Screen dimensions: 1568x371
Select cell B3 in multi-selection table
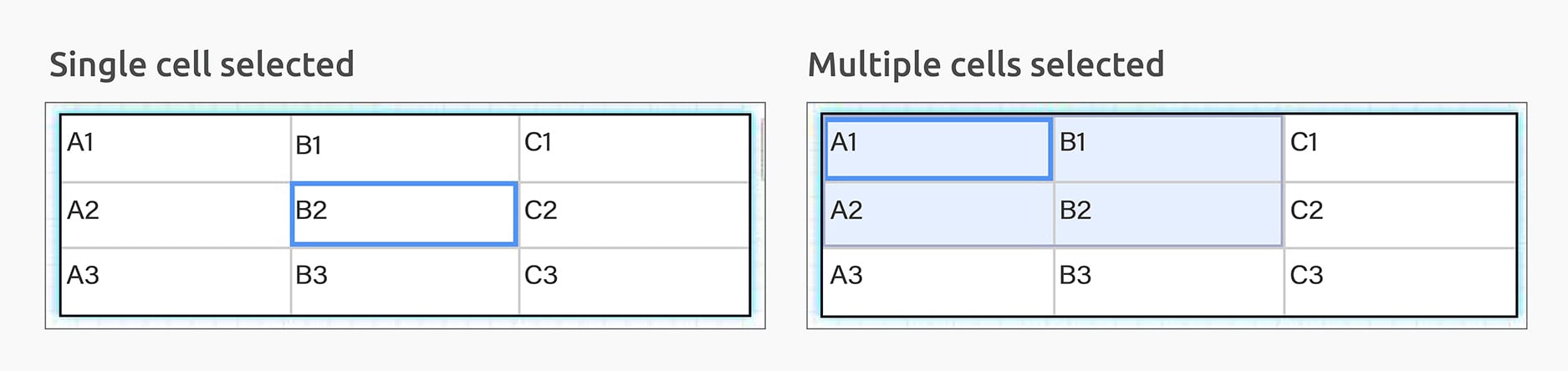(1168, 281)
